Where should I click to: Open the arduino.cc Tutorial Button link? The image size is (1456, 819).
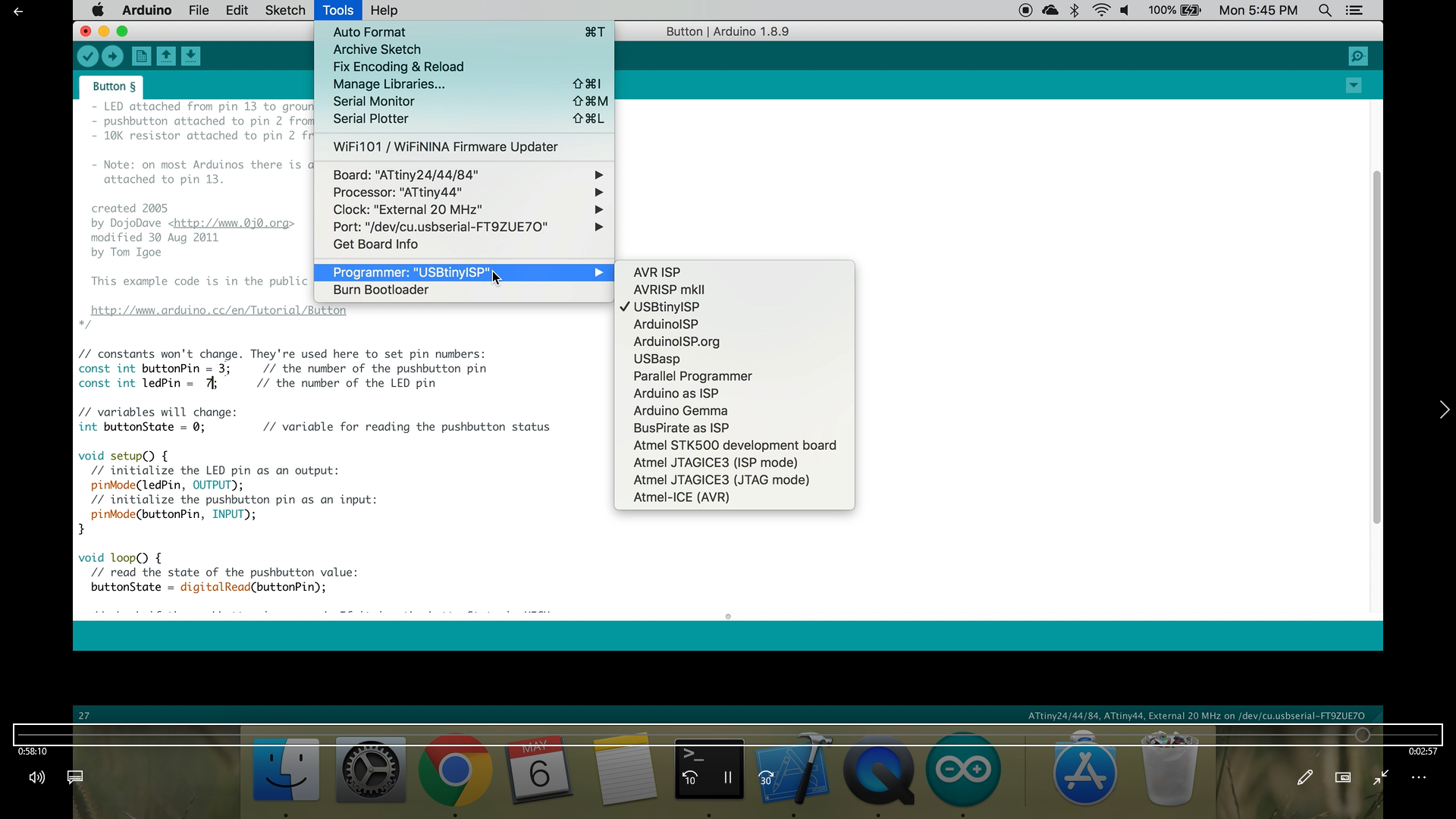coord(218,310)
